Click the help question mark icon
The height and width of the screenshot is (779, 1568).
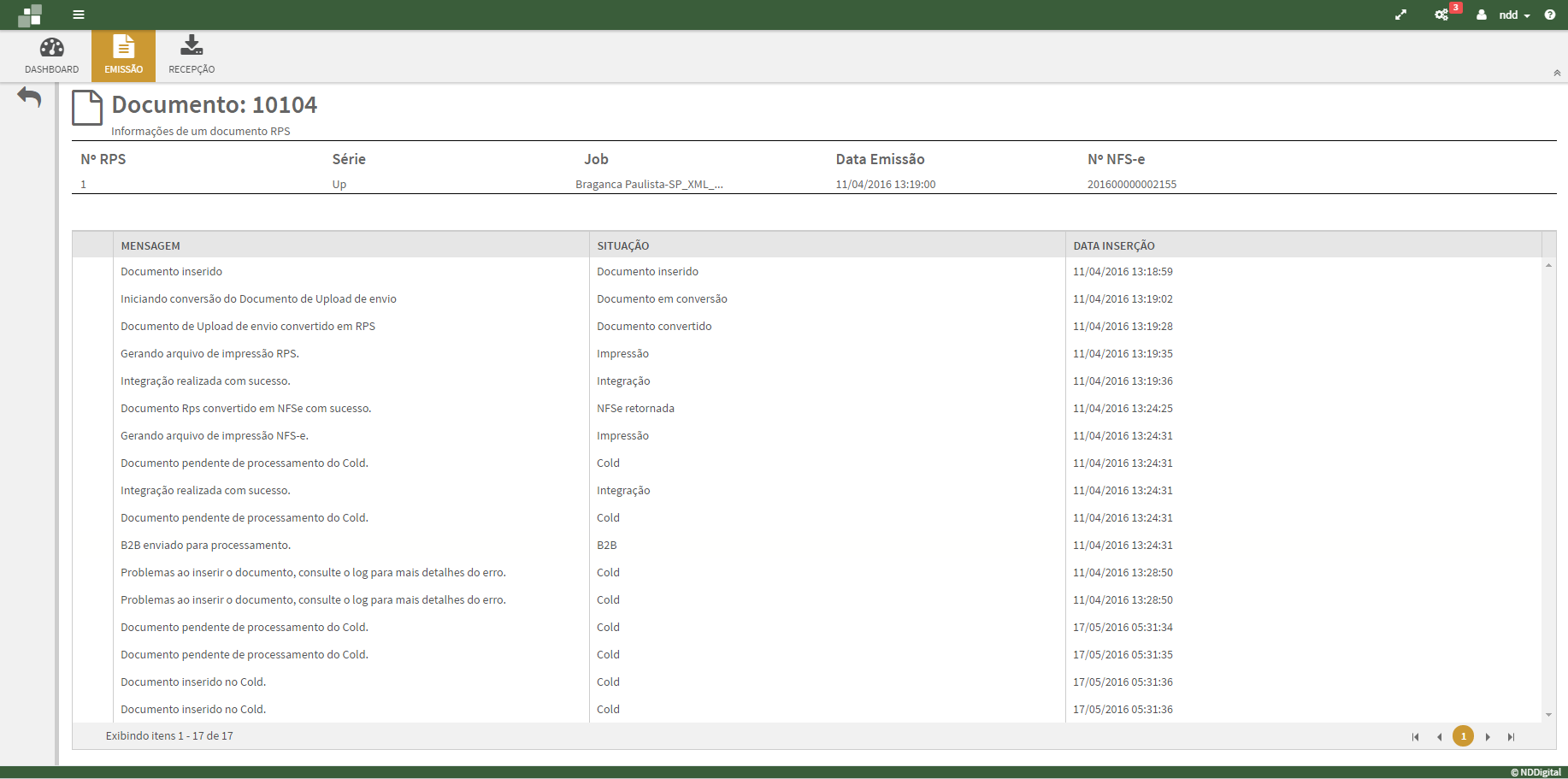(x=1550, y=15)
